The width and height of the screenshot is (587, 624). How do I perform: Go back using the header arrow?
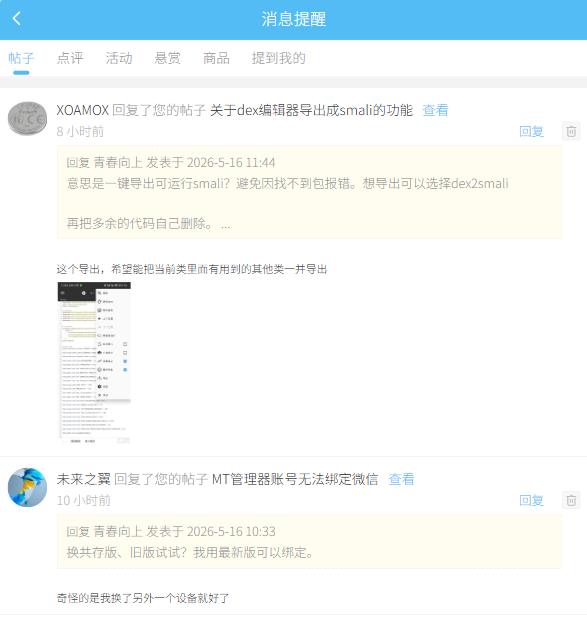point(17,19)
